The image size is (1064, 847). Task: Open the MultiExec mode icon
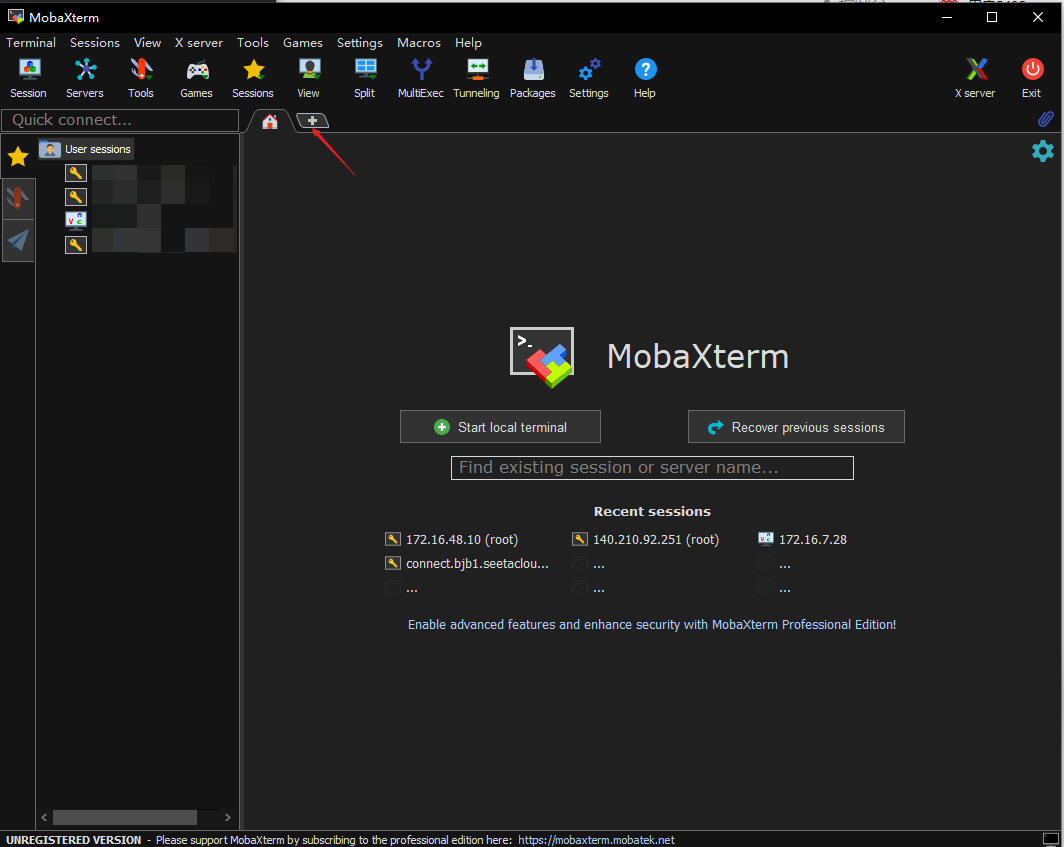421,78
